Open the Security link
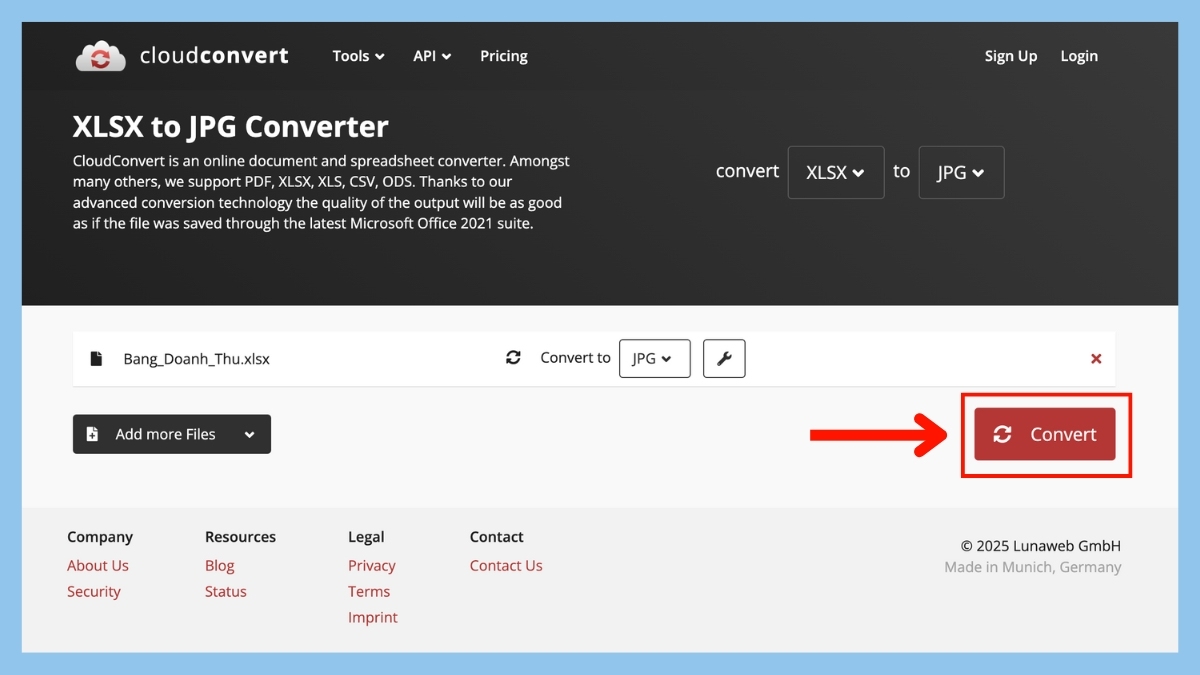The height and width of the screenshot is (675, 1200). point(94,591)
